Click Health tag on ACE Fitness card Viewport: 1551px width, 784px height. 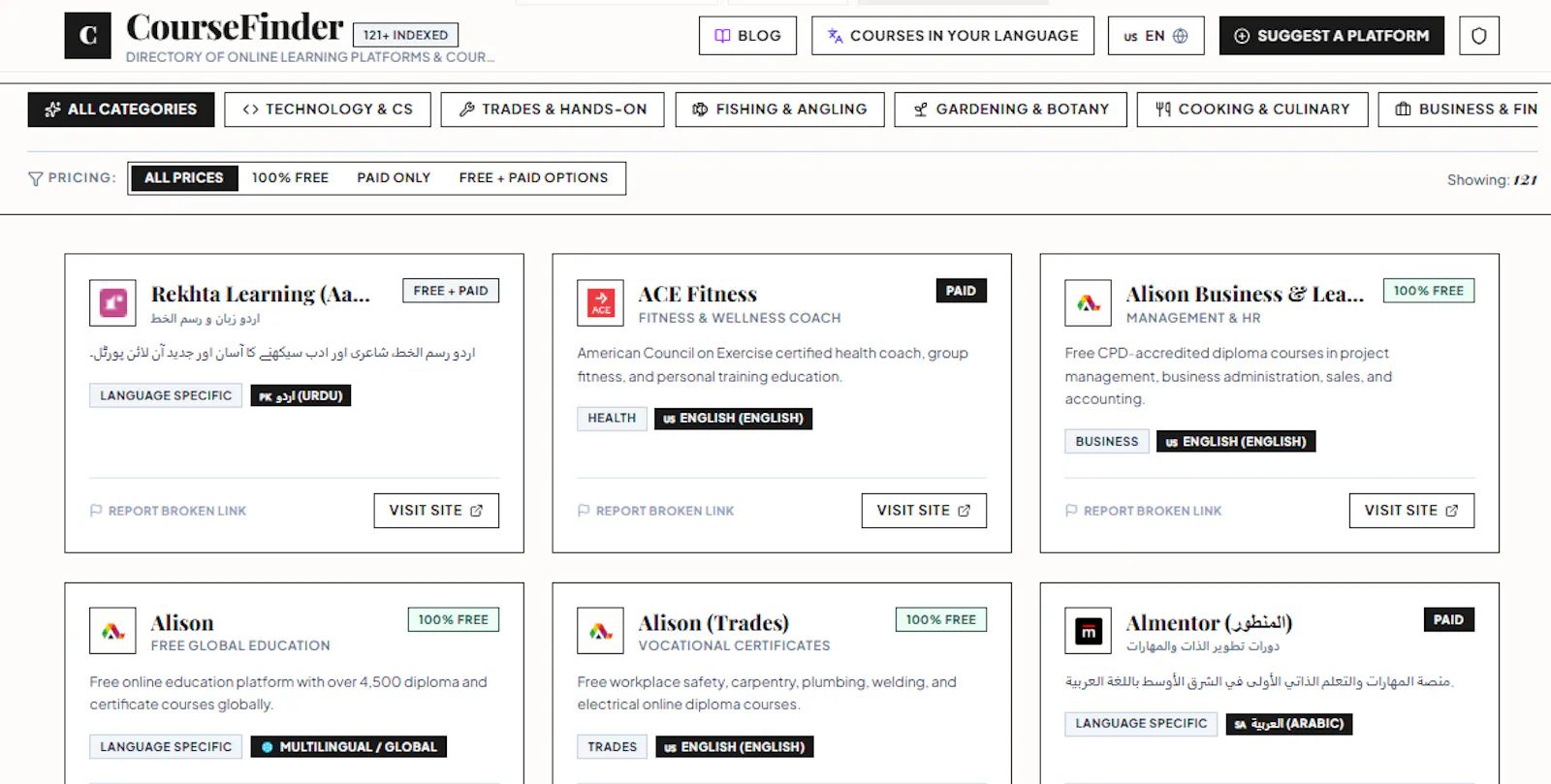click(x=612, y=419)
